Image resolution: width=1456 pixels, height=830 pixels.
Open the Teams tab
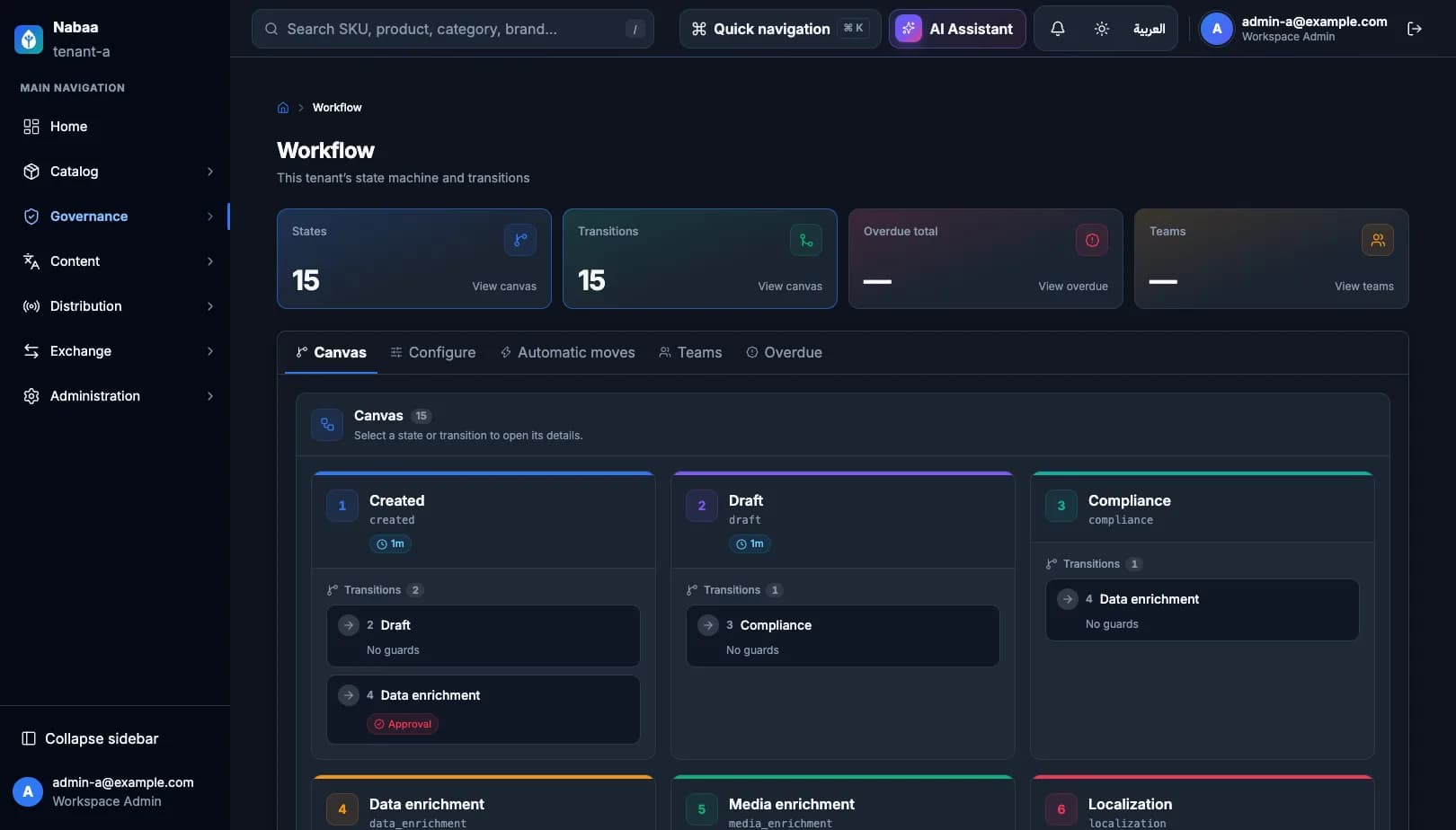[x=690, y=352]
